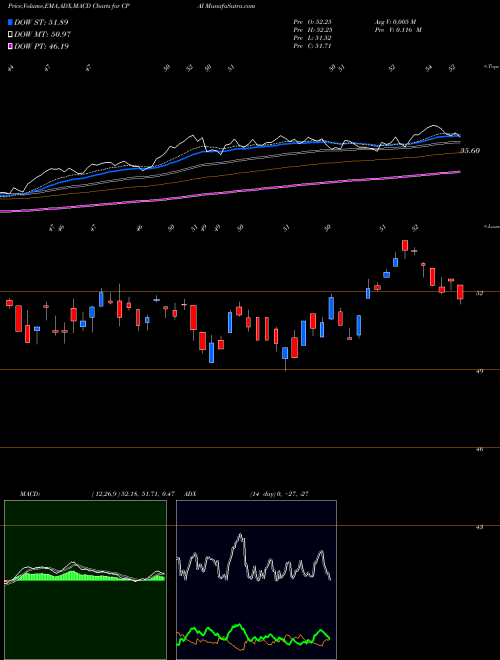Viewport: 500px width, 660px height.
Task: Select the DOW PT: 46.19 legend label
Action: pos(41,46)
